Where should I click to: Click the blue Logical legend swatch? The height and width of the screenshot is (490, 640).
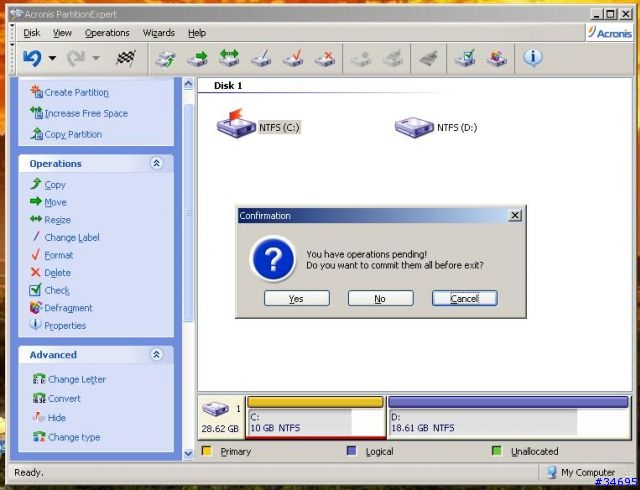point(351,451)
